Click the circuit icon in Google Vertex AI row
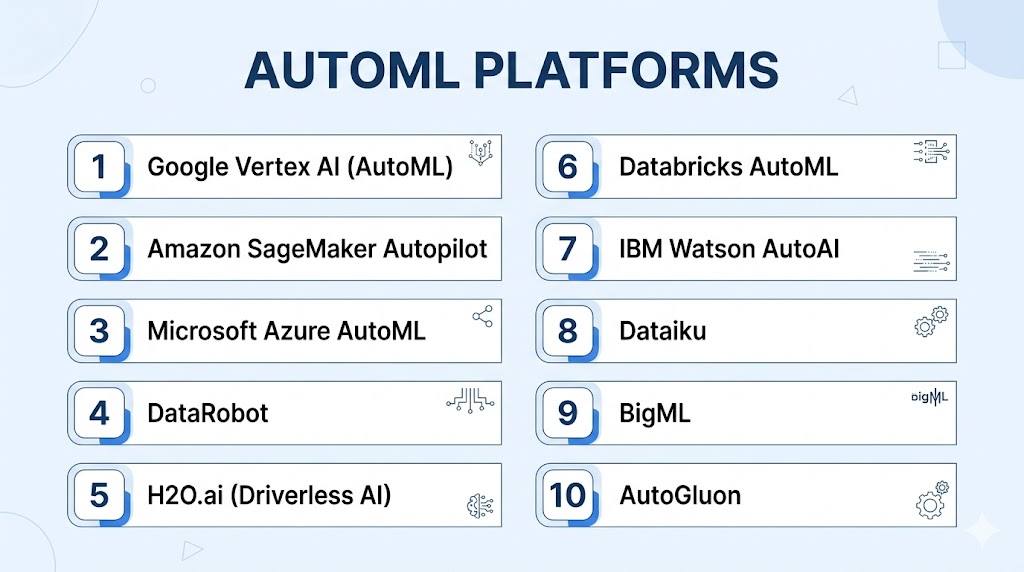 [x=483, y=152]
